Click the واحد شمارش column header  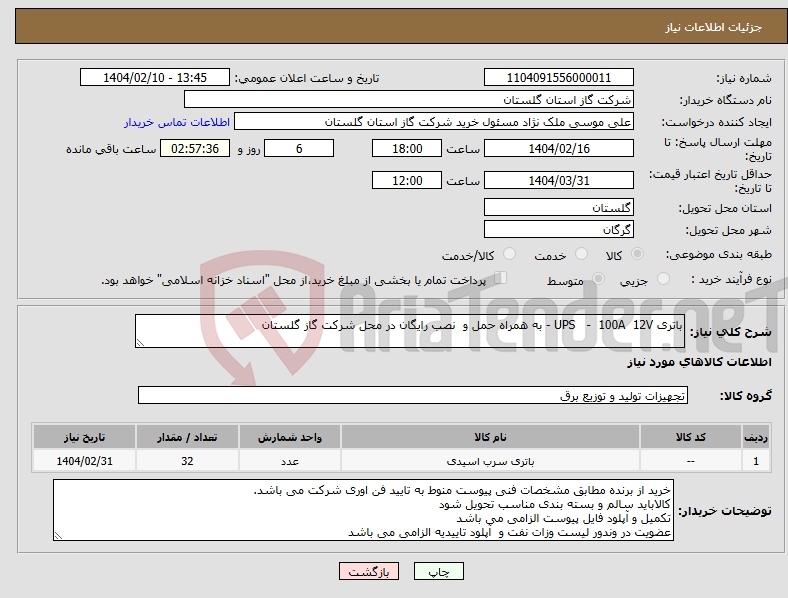coord(290,437)
